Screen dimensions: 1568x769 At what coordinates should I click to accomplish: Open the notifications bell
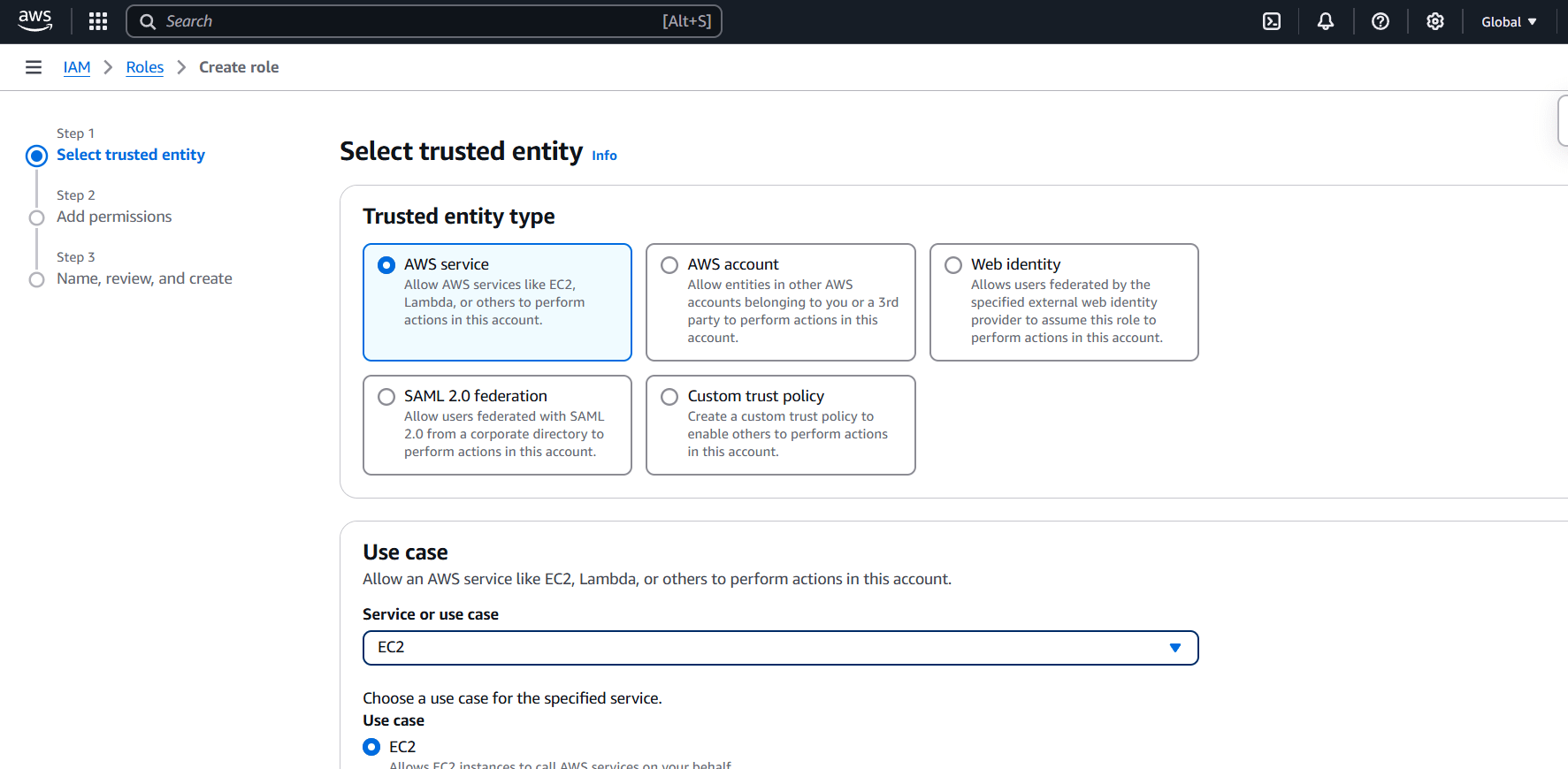pos(1326,21)
